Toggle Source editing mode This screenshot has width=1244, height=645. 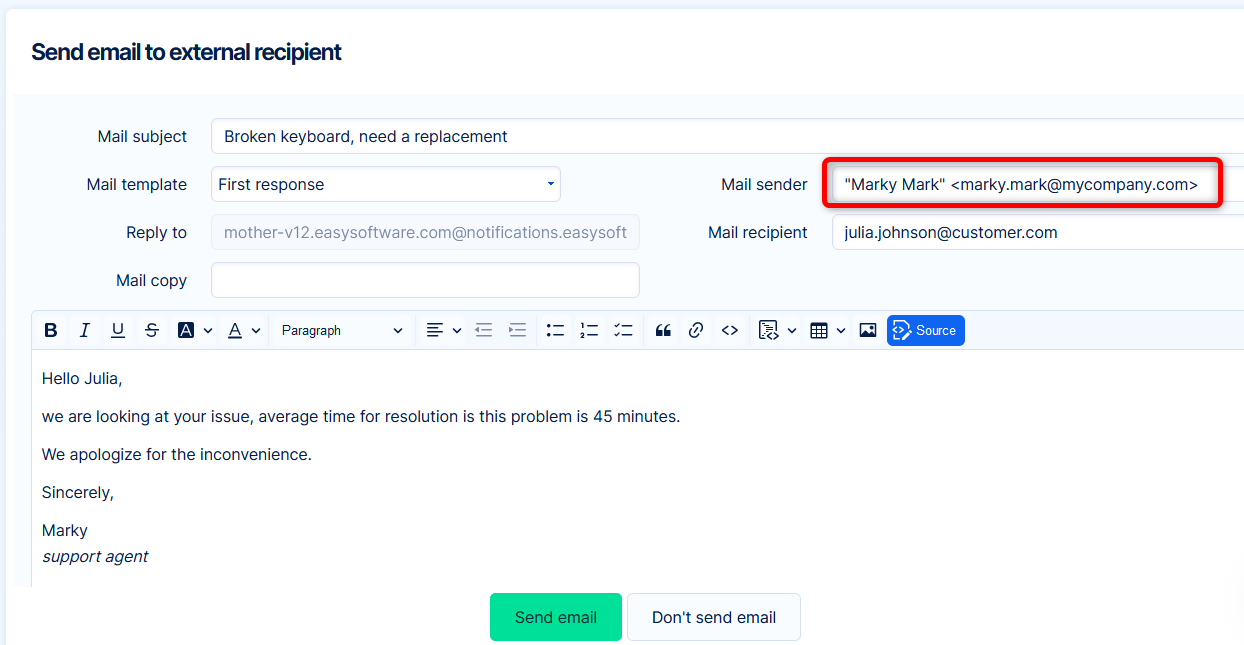(x=925, y=330)
